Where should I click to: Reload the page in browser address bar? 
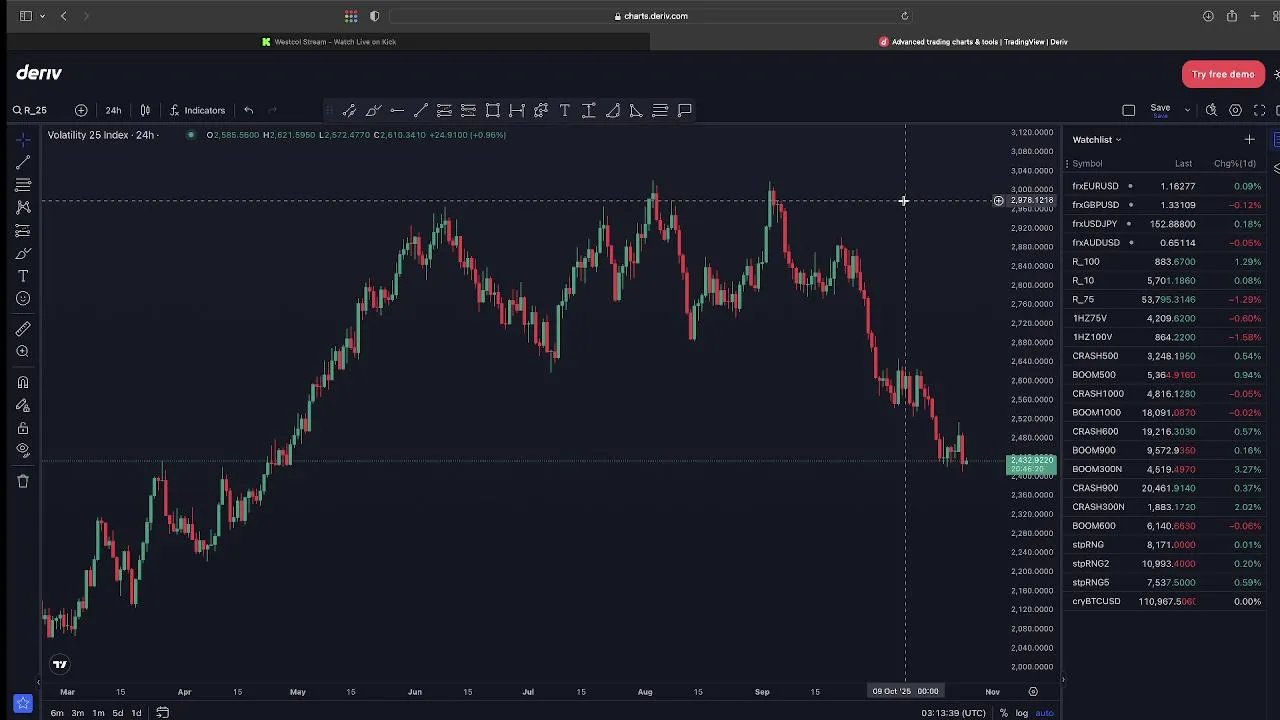(904, 16)
